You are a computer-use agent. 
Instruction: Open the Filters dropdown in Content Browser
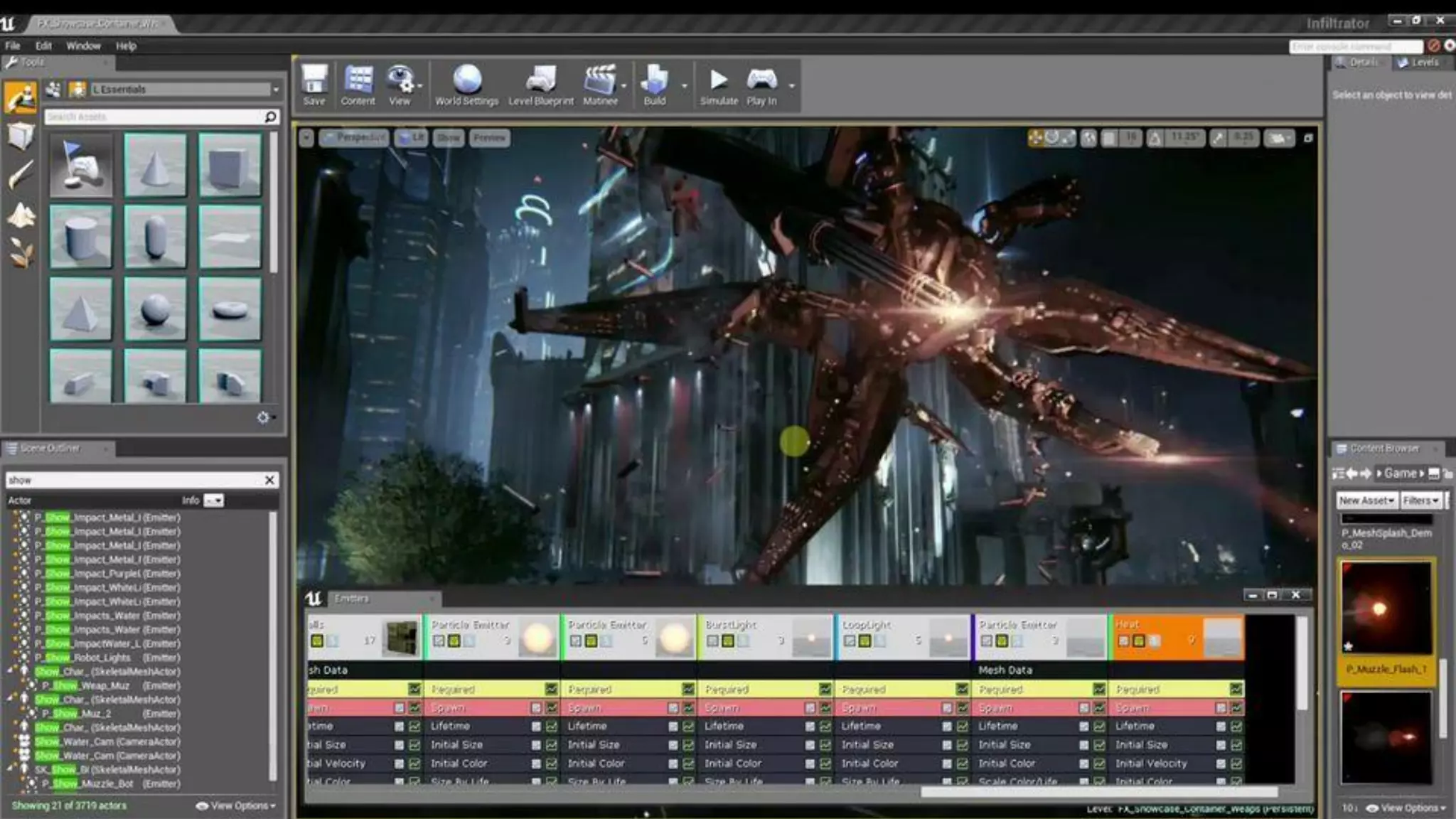1420,500
